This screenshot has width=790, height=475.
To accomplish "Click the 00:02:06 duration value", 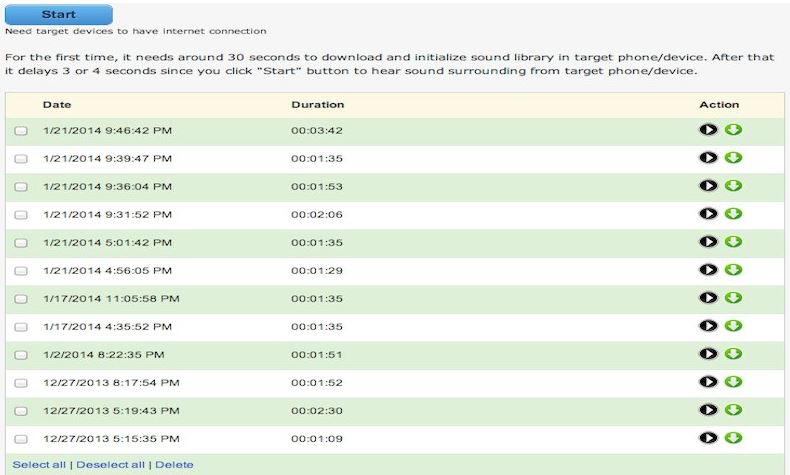I will pyautogui.click(x=316, y=215).
